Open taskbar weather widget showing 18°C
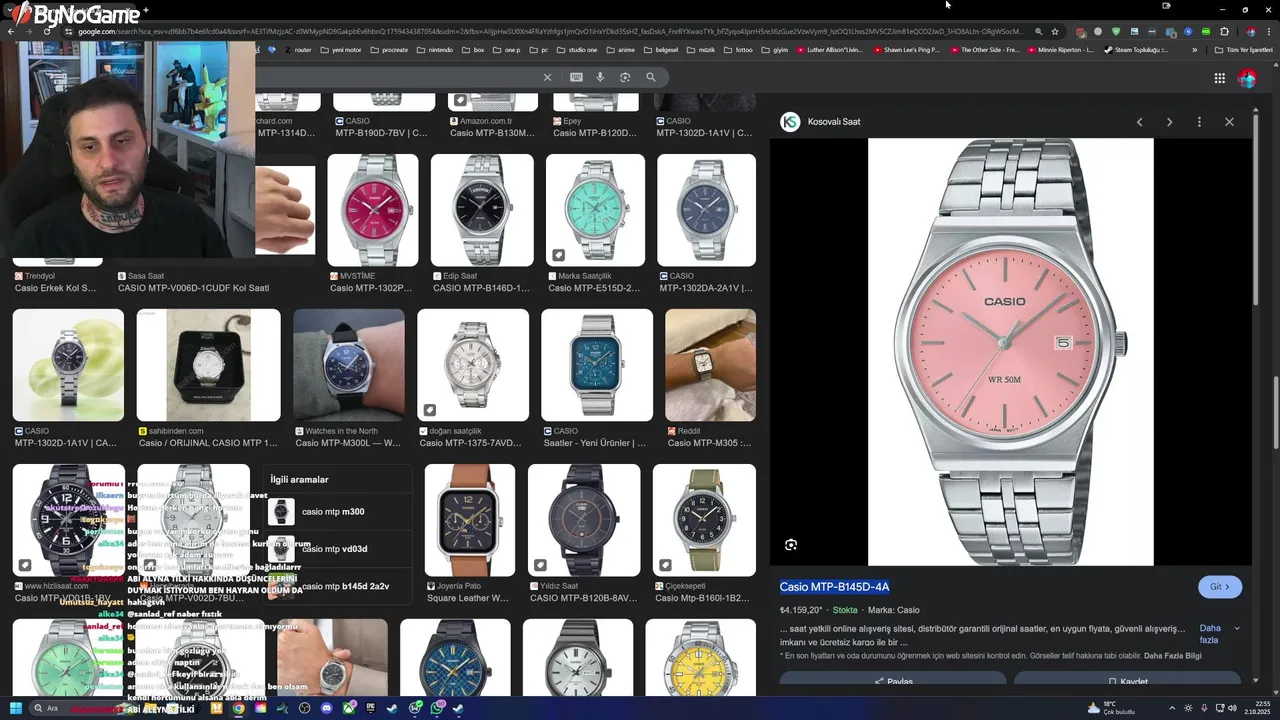Image resolution: width=1280 pixels, height=720 pixels. (1113, 708)
